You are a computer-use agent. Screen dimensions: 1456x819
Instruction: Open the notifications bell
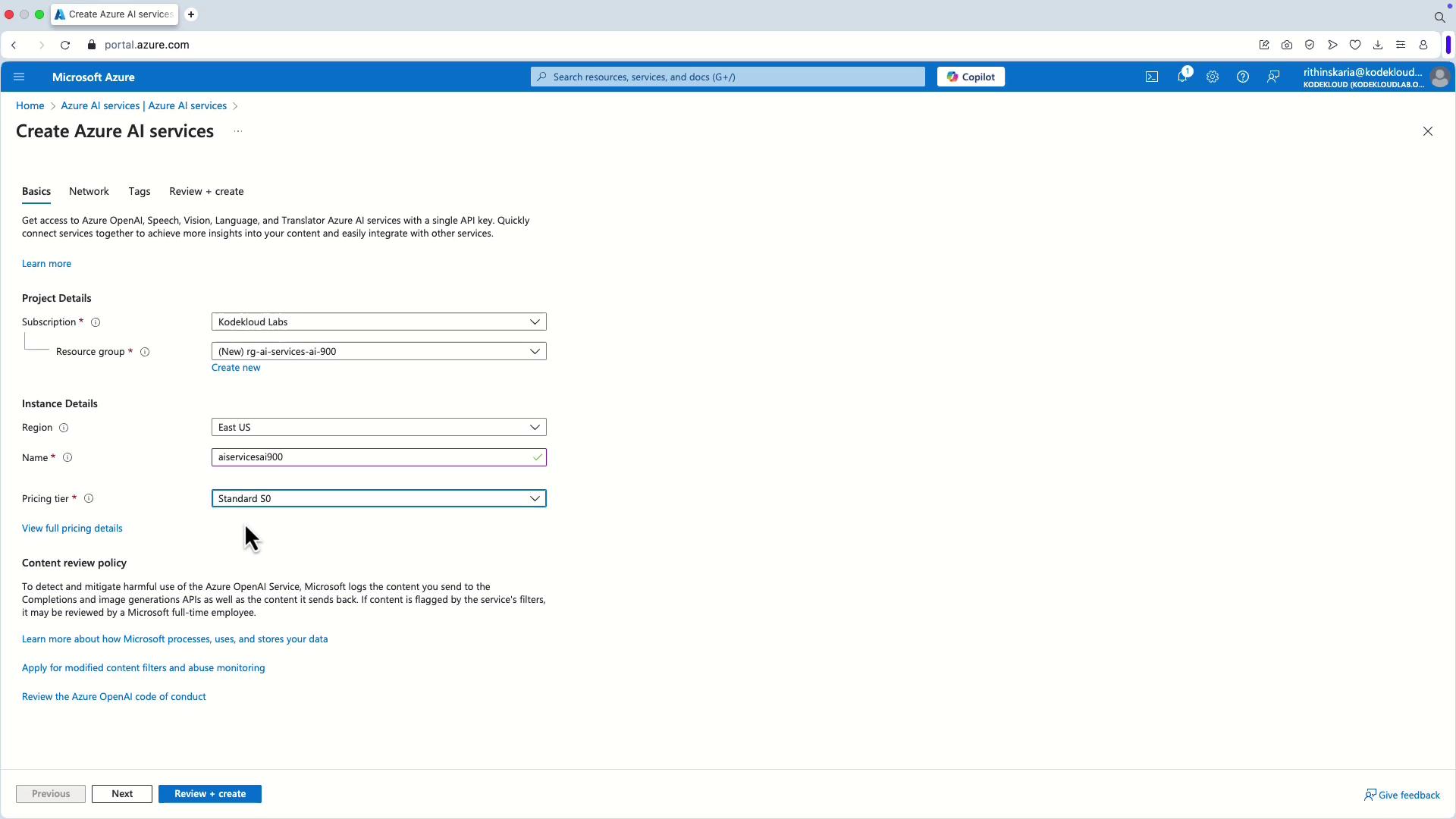1181,77
